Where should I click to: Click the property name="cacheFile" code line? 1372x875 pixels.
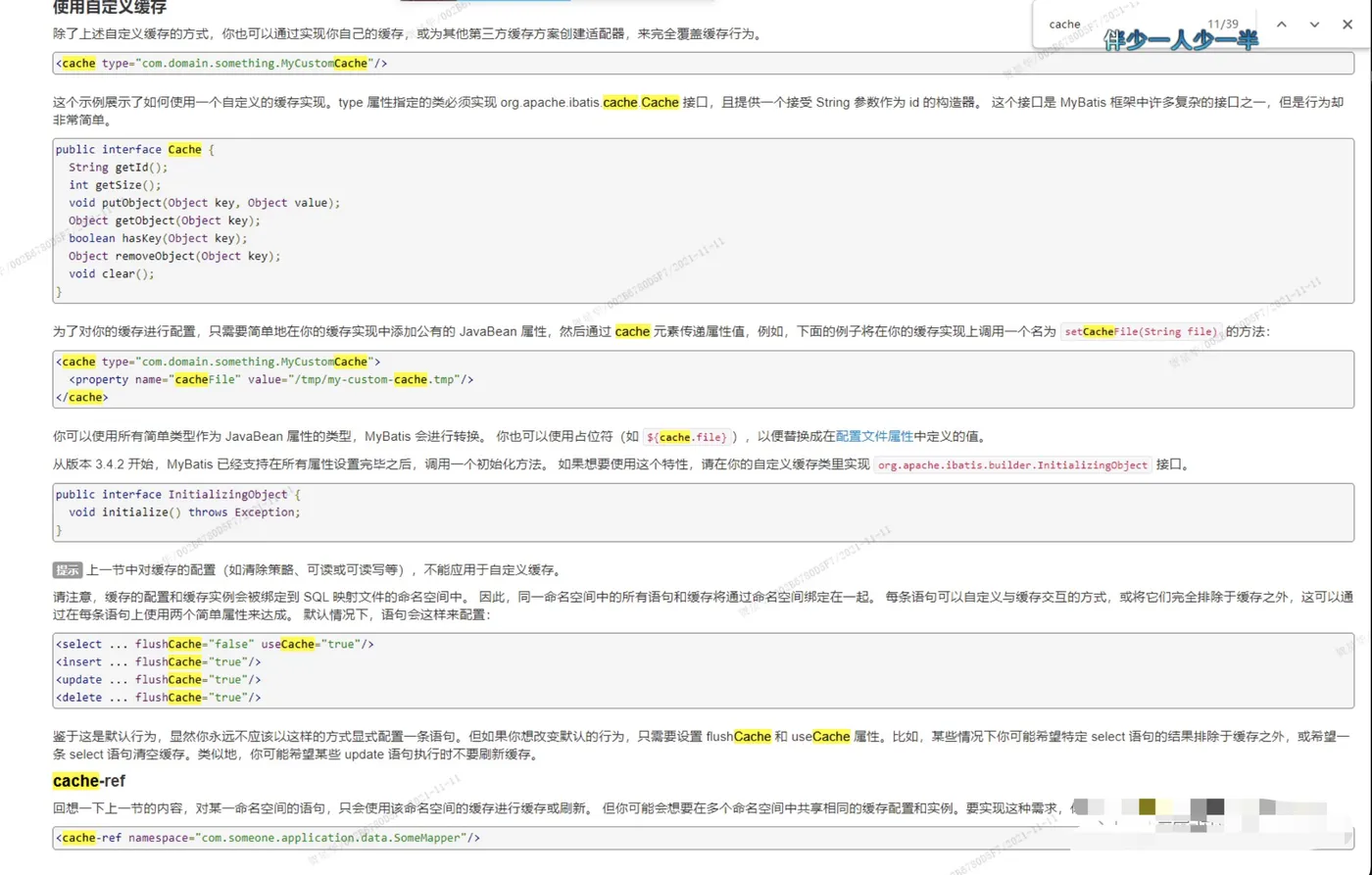pos(271,379)
